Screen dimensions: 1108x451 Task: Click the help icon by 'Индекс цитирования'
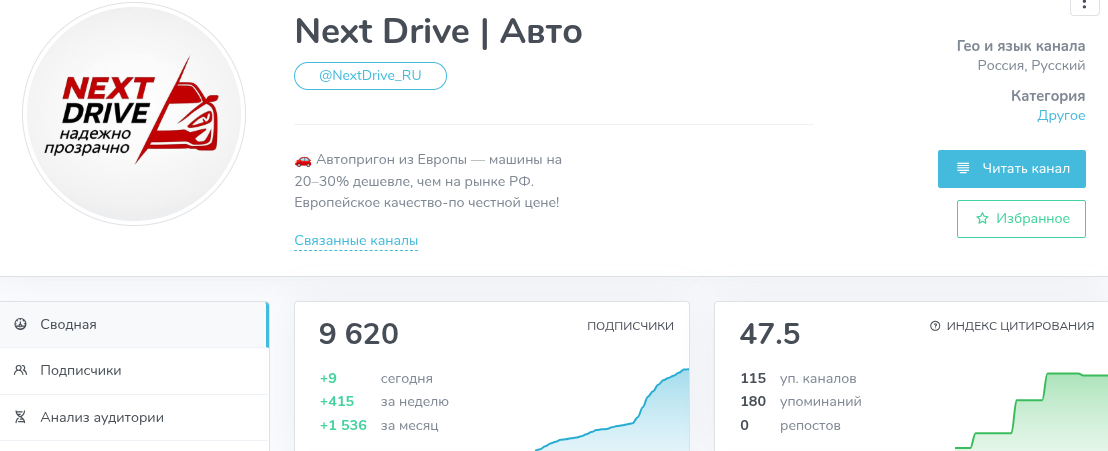coord(936,326)
